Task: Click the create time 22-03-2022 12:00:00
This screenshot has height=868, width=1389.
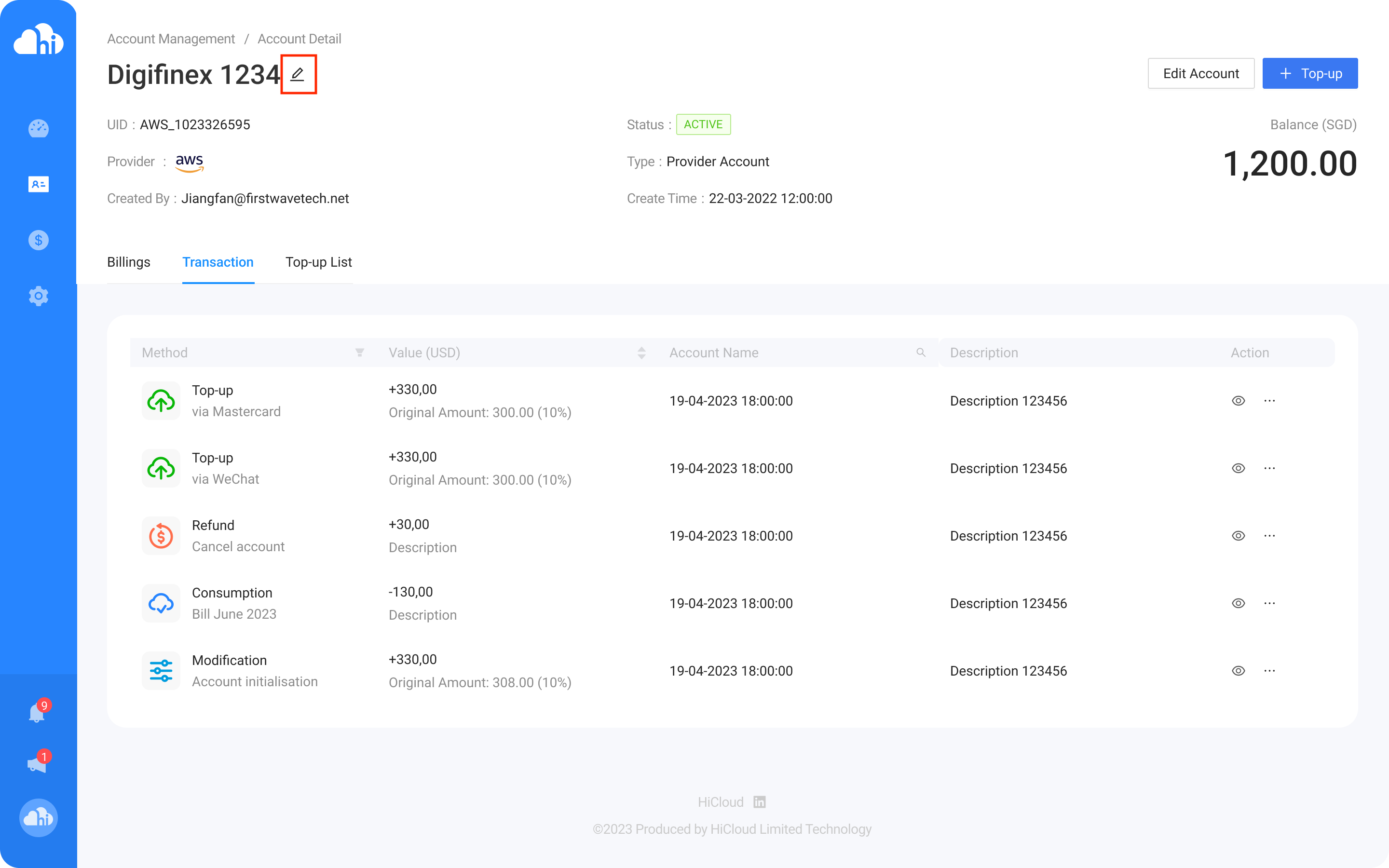Action: pyautogui.click(x=770, y=199)
